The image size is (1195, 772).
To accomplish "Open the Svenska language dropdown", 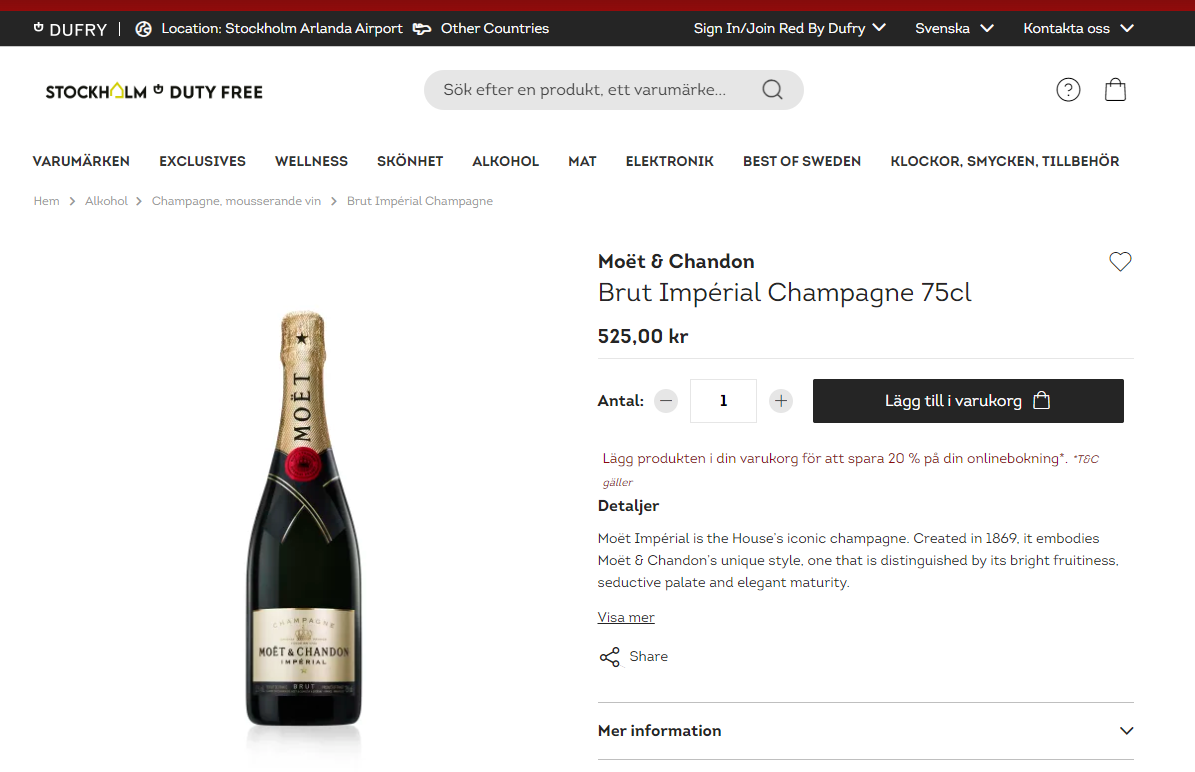I will 954,29.
